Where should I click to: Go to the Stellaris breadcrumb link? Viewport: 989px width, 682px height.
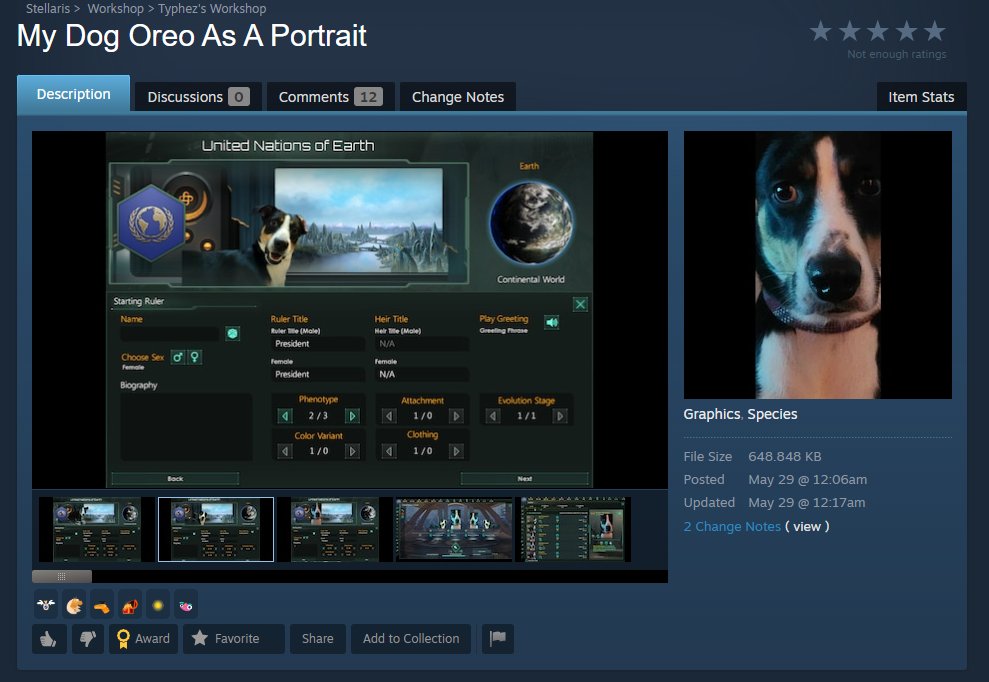(48, 8)
